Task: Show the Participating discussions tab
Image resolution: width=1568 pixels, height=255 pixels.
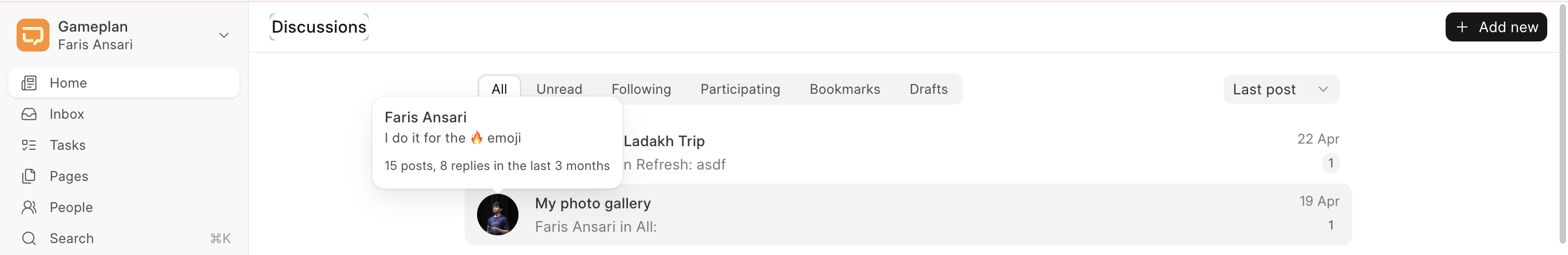Action: click(739, 90)
